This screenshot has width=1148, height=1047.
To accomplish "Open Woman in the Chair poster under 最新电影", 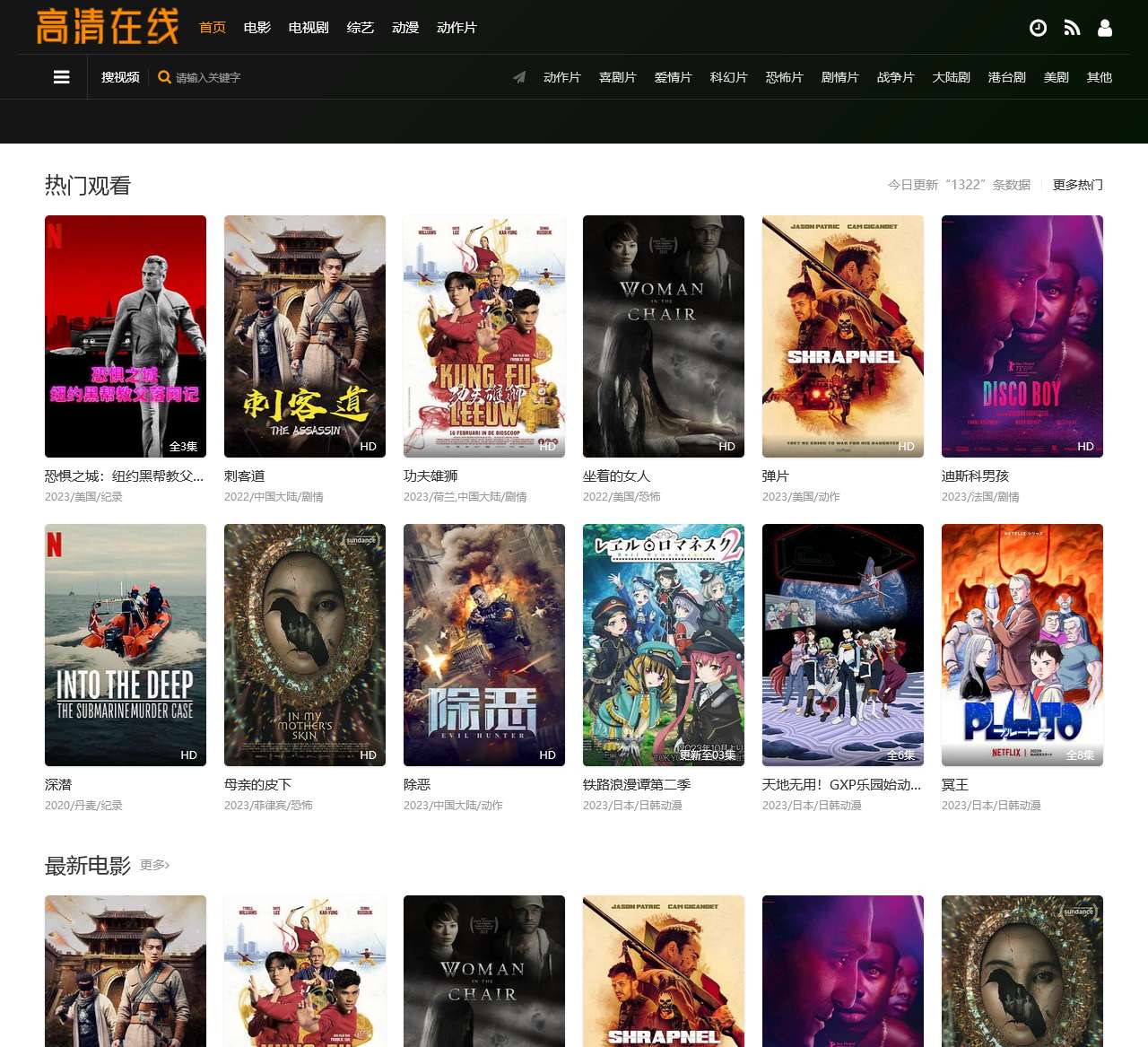I will coord(484,971).
